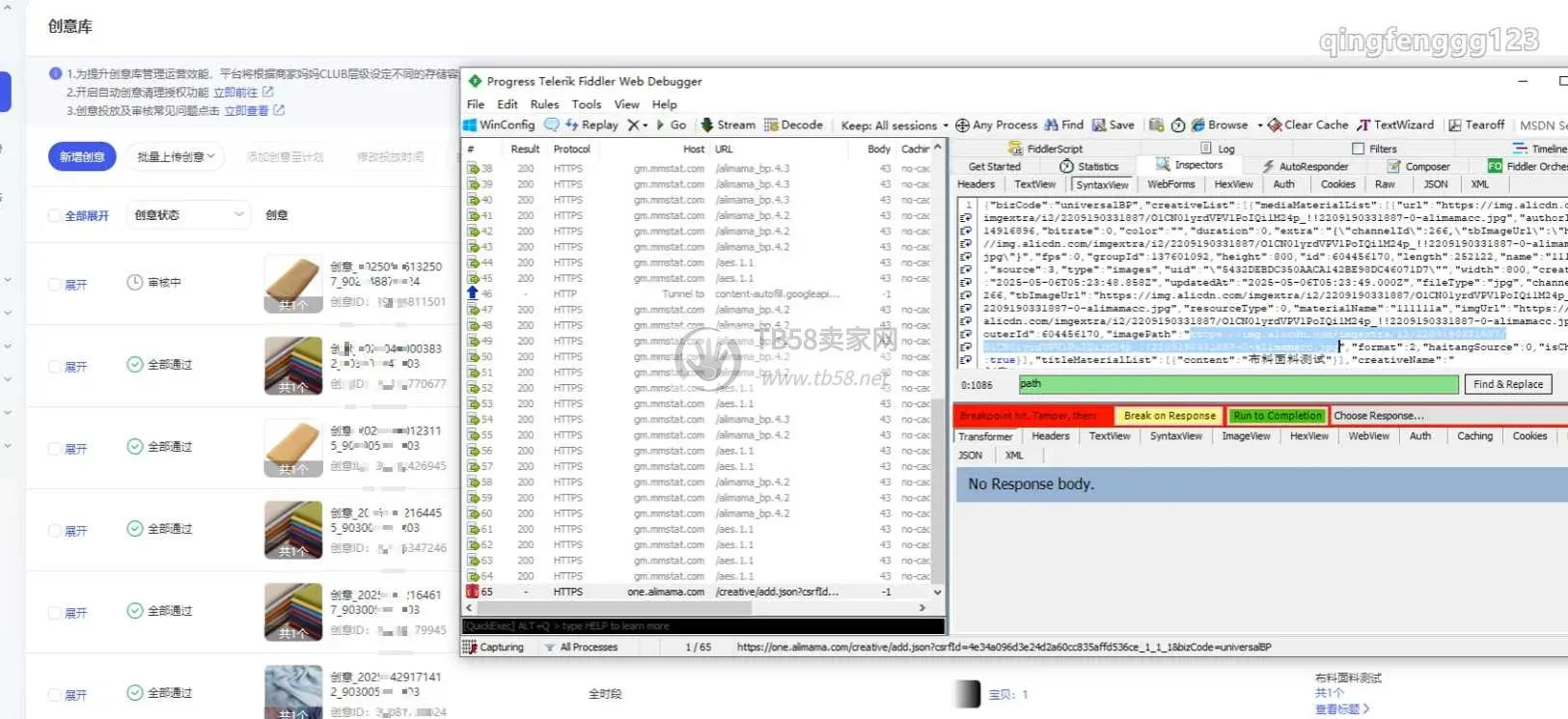This screenshot has height=719, width=1568.
Task: Click the Capturing indicator in the status bar
Action: coord(493,647)
